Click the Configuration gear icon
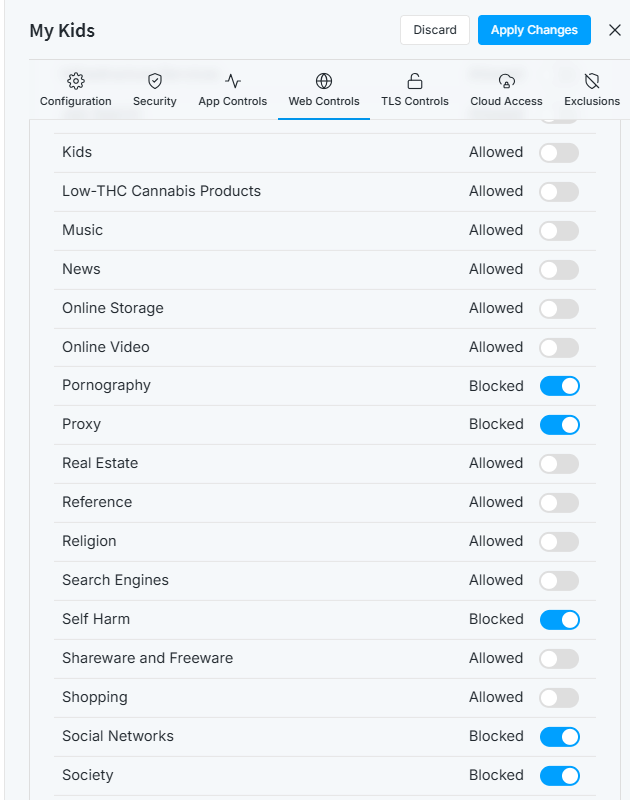The width and height of the screenshot is (630, 800). point(75,81)
